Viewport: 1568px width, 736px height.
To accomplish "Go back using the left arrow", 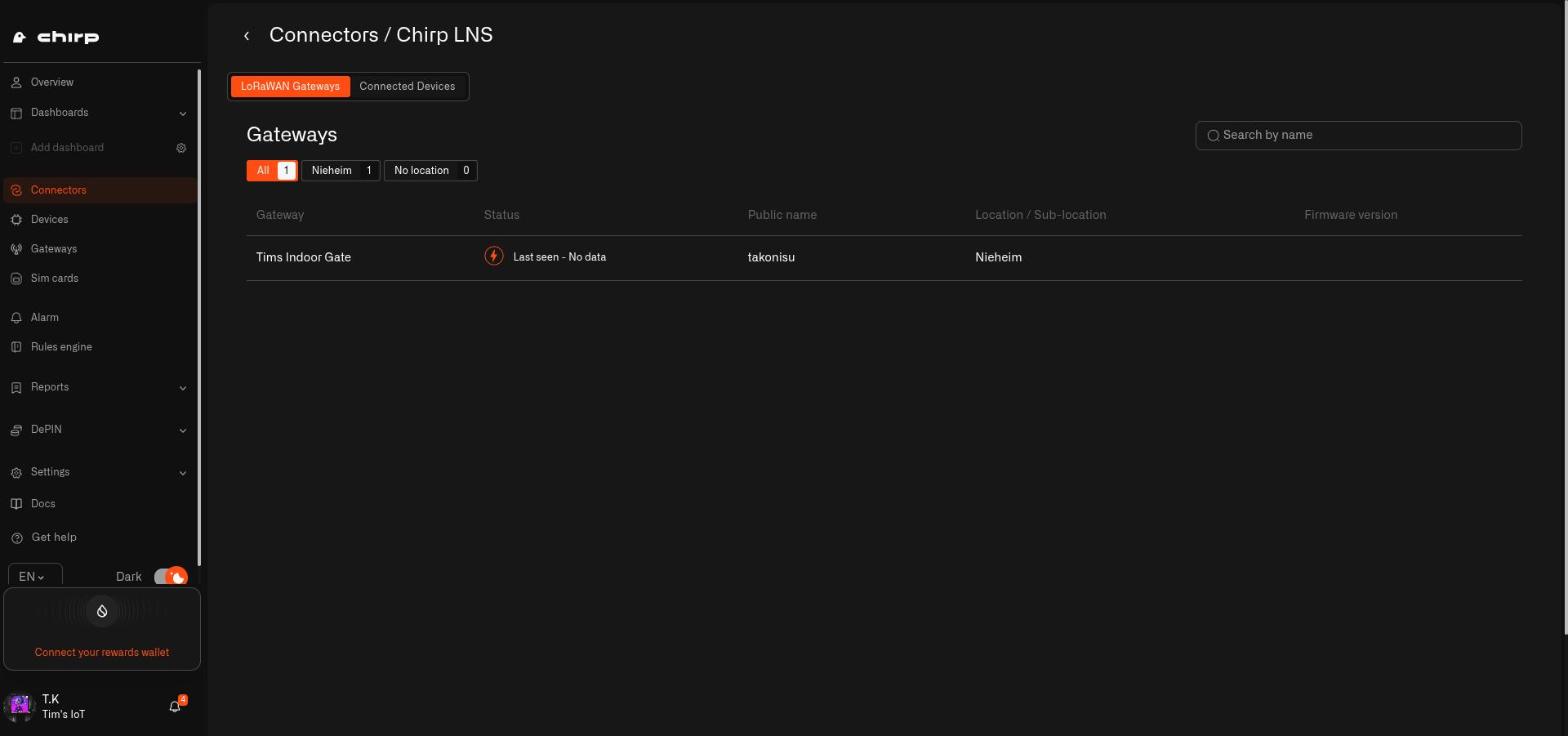I will point(246,36).
